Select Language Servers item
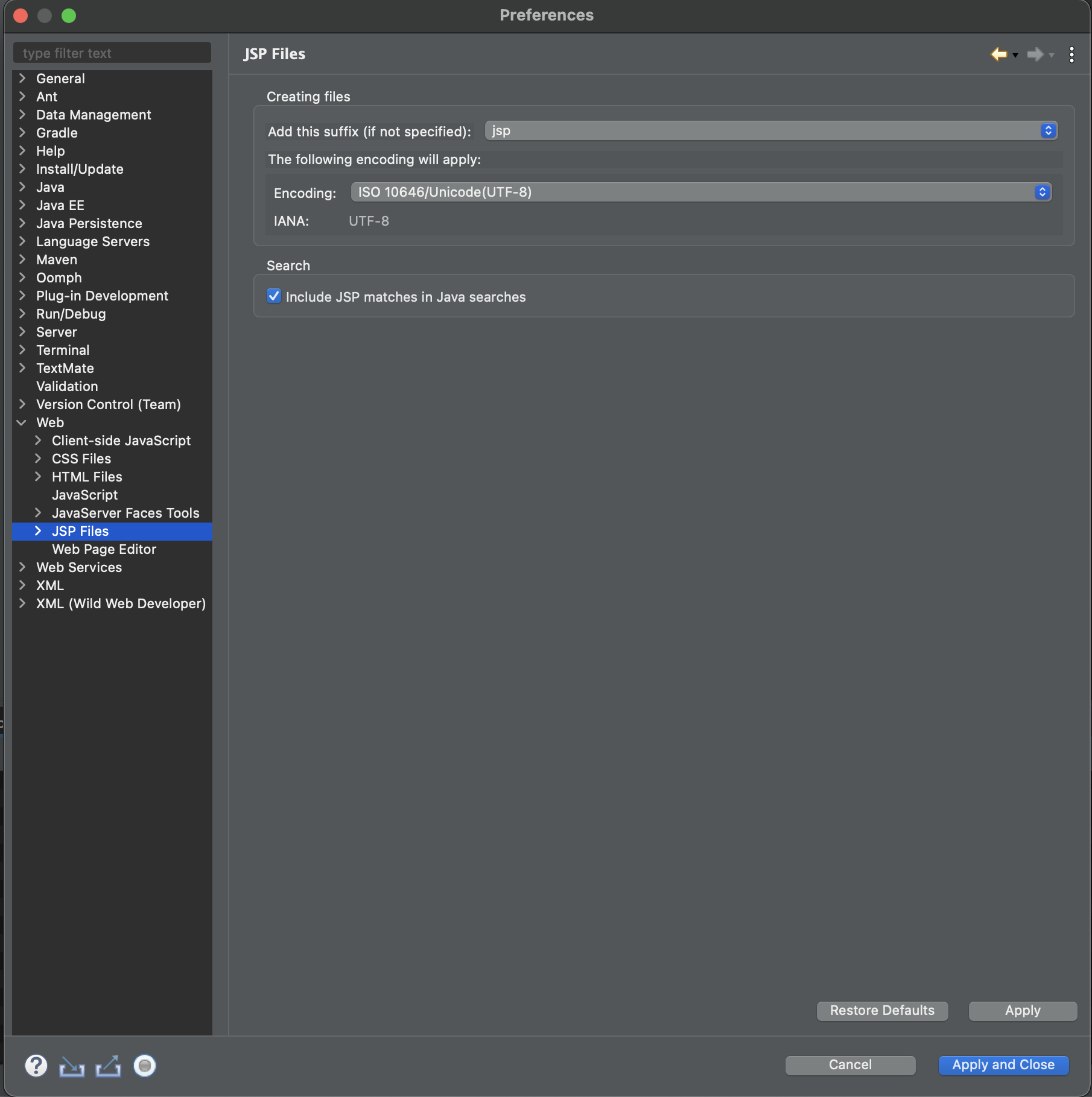The width and height of the screenshot is (1092, 1097). pos(93,241)
